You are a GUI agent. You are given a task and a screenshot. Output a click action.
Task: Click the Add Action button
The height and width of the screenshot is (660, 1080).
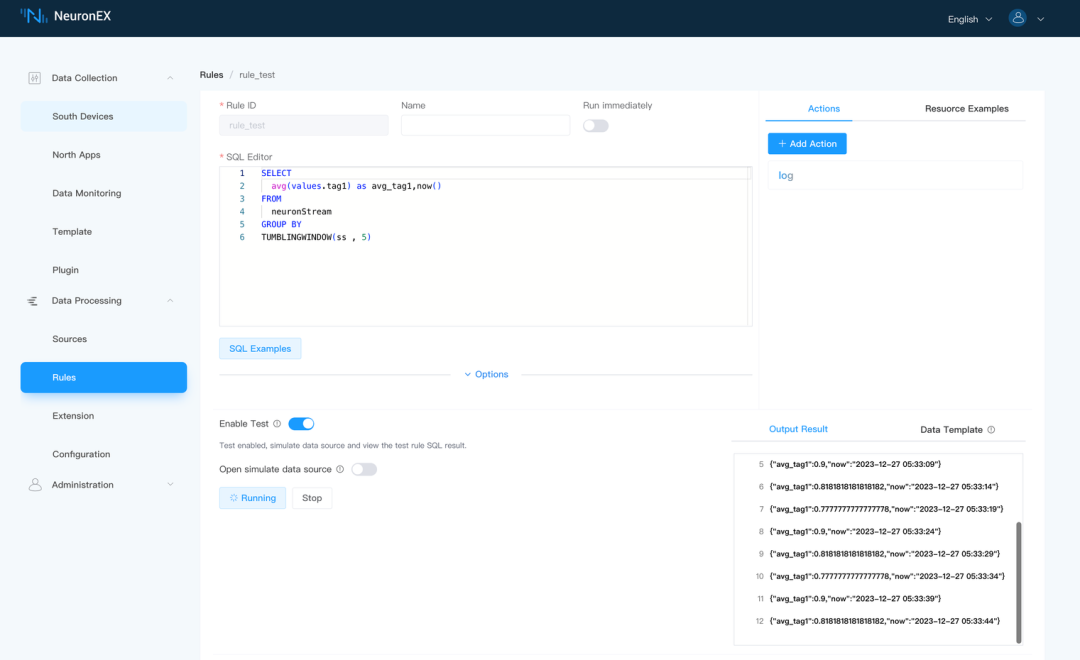[x=807, y=143]
